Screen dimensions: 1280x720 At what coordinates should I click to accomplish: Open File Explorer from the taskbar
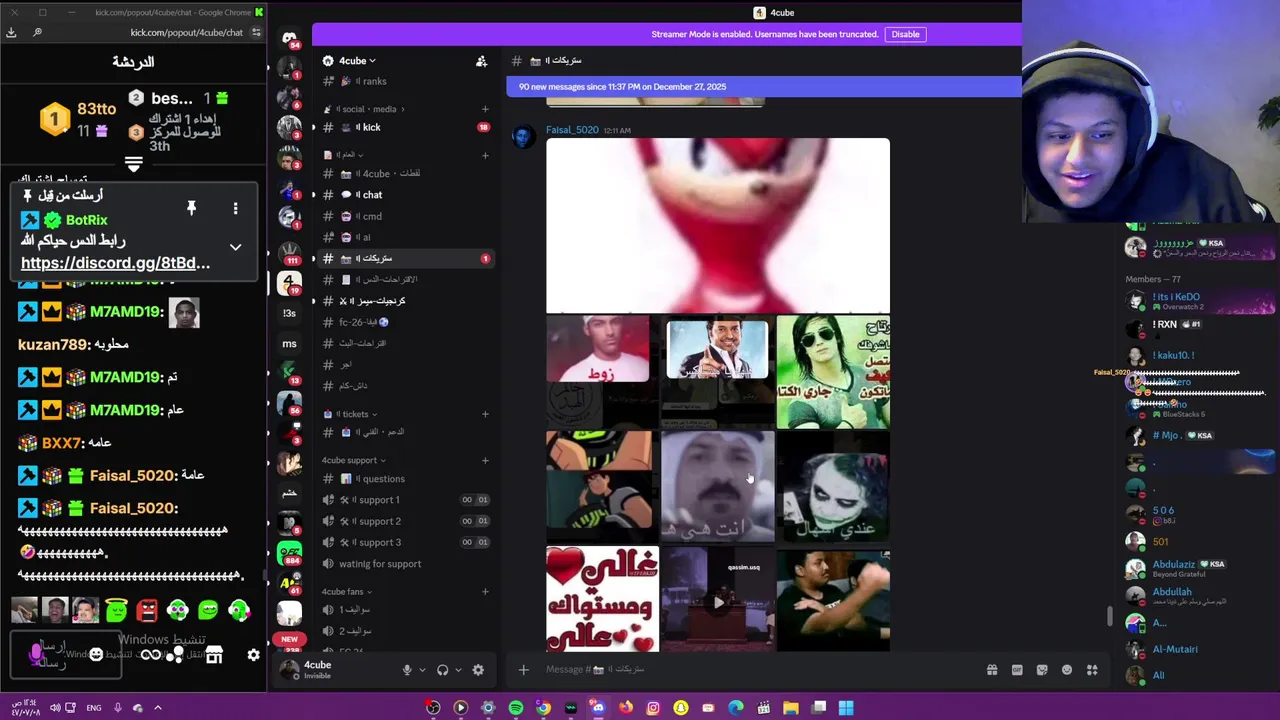[x=790, y=708]
